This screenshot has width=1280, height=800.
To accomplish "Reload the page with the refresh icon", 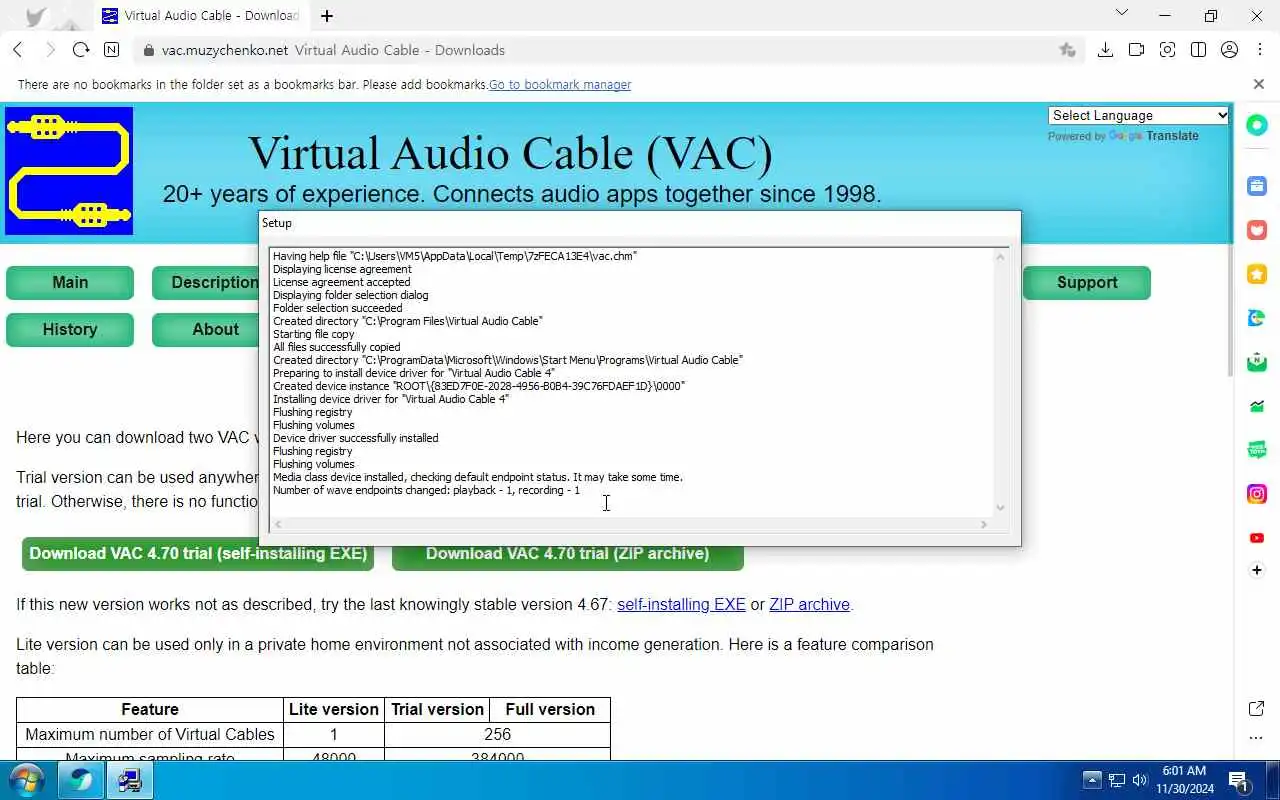I will click(x=81, y=50).
